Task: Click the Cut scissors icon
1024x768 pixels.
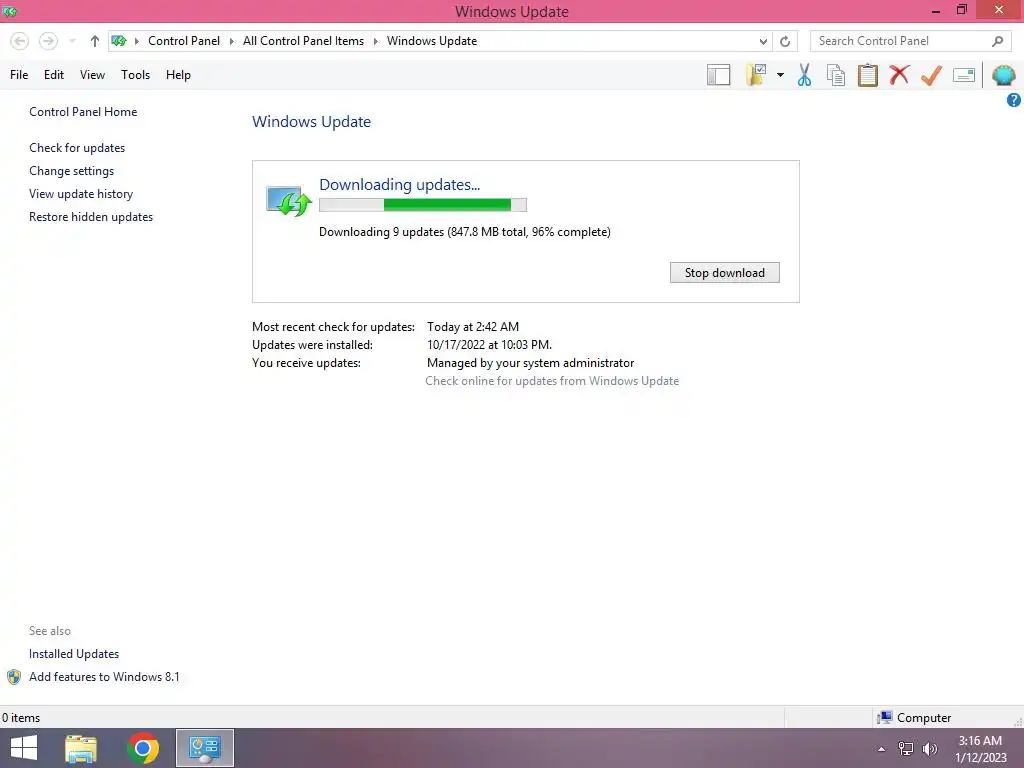Action: [x=805, y=75]
